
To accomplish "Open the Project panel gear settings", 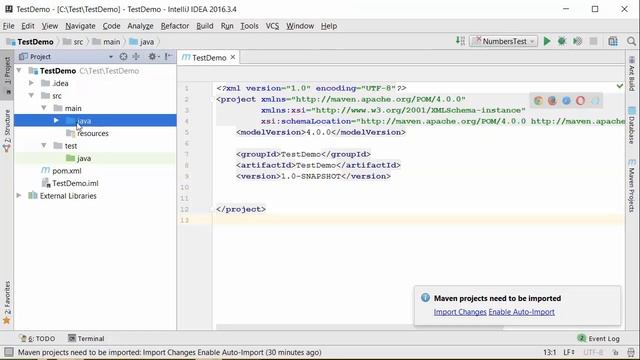I will (153, 57).
